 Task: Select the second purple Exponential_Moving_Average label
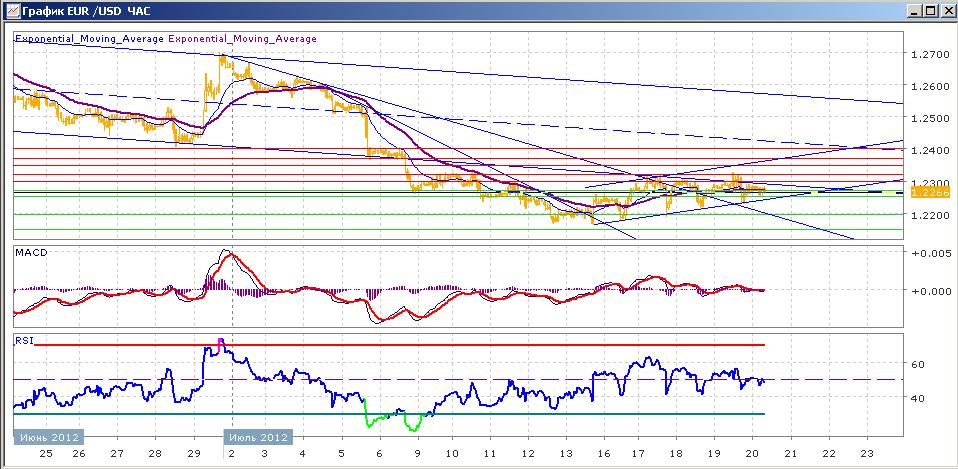(242, 38)
